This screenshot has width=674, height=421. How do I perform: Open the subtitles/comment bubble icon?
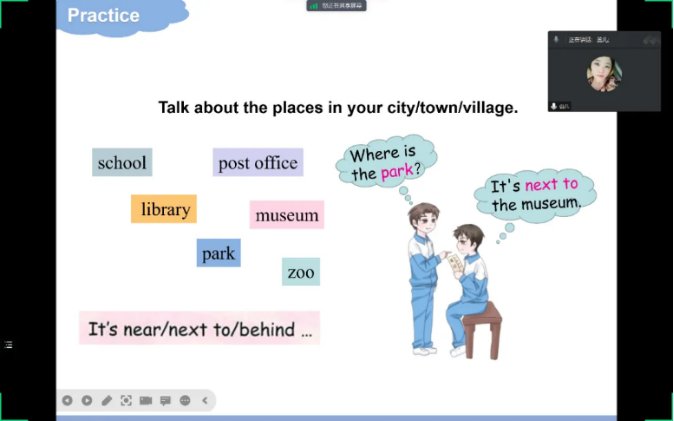tap(165, 400)
